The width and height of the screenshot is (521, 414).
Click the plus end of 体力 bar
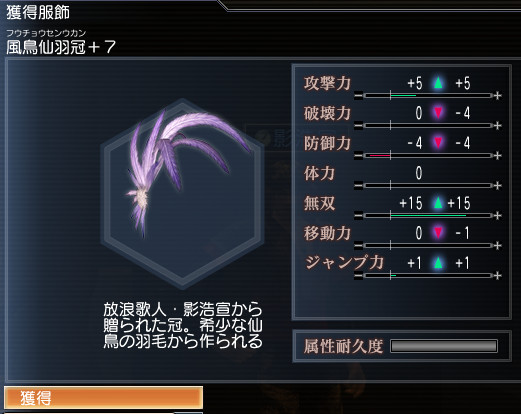coord(498,186)
